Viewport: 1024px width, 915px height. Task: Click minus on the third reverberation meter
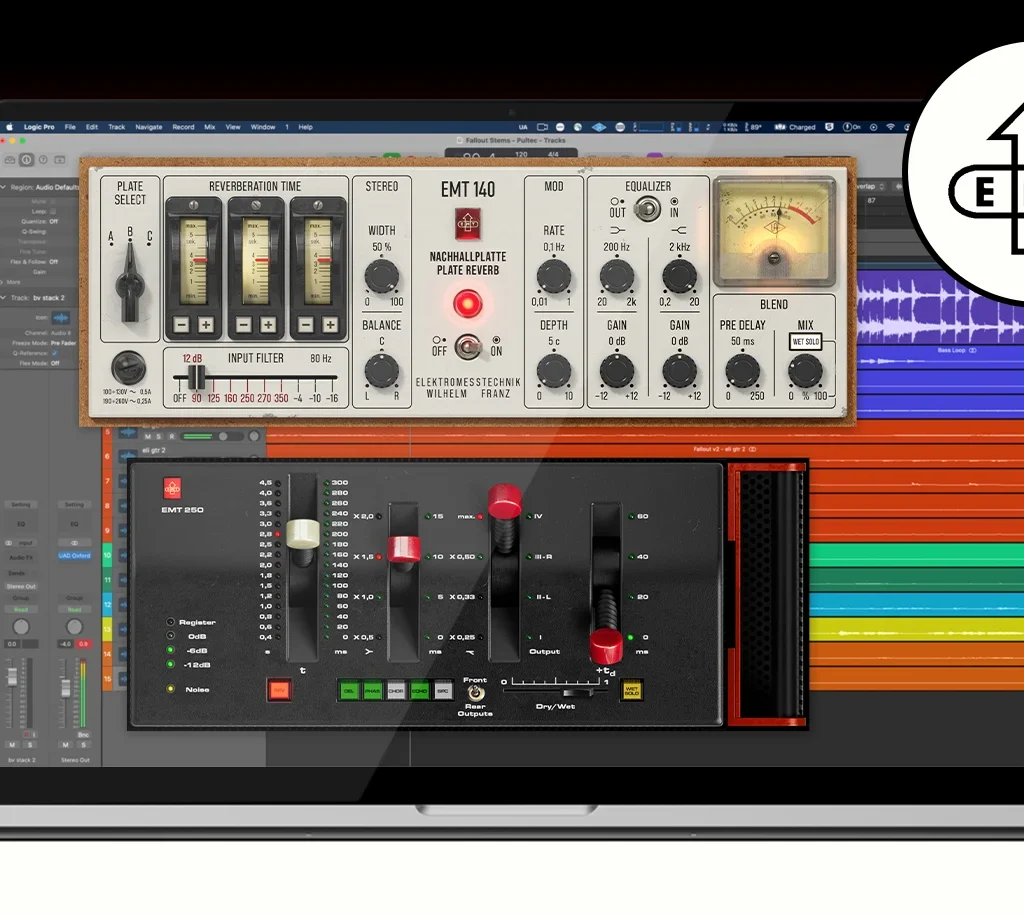[x=306, y=325]
